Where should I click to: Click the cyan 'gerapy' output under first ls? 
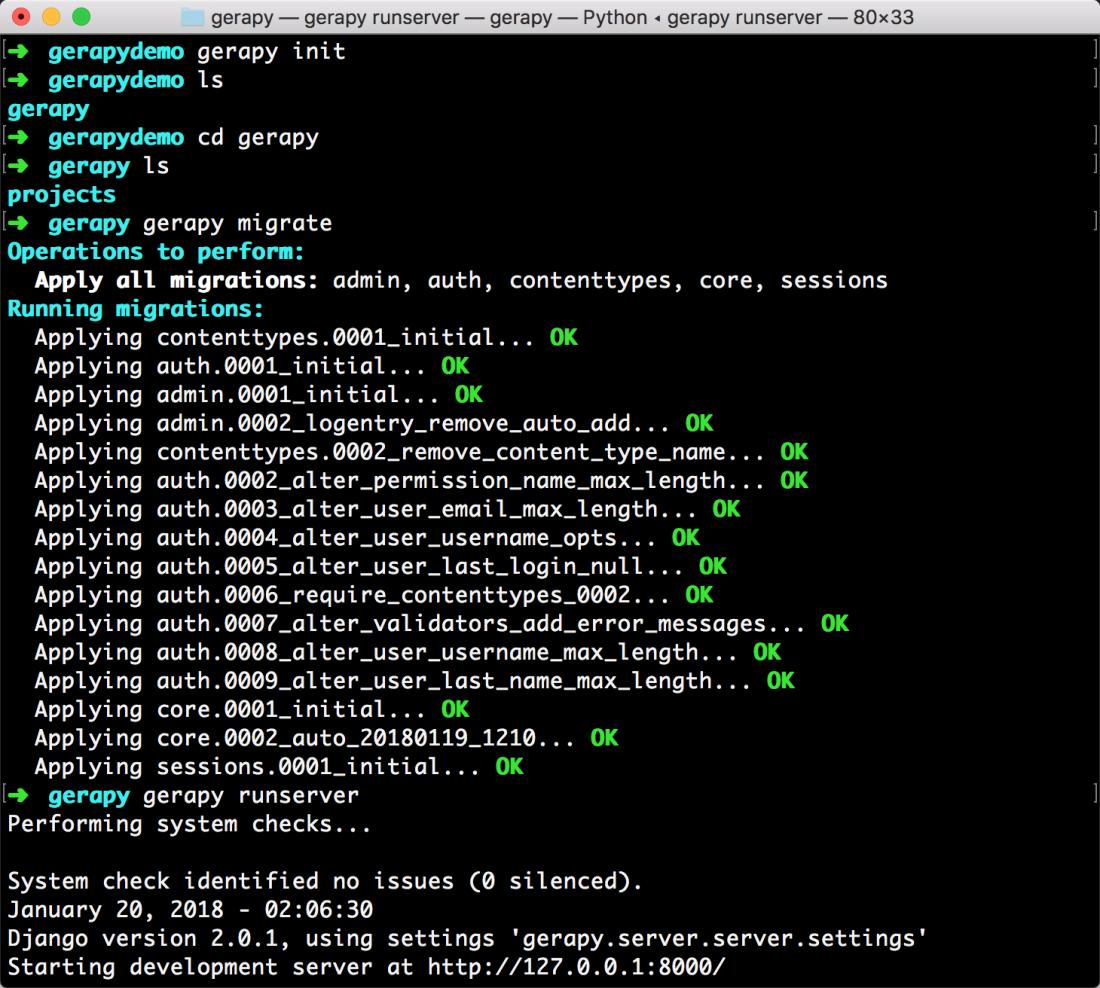[x=48, y=109]
